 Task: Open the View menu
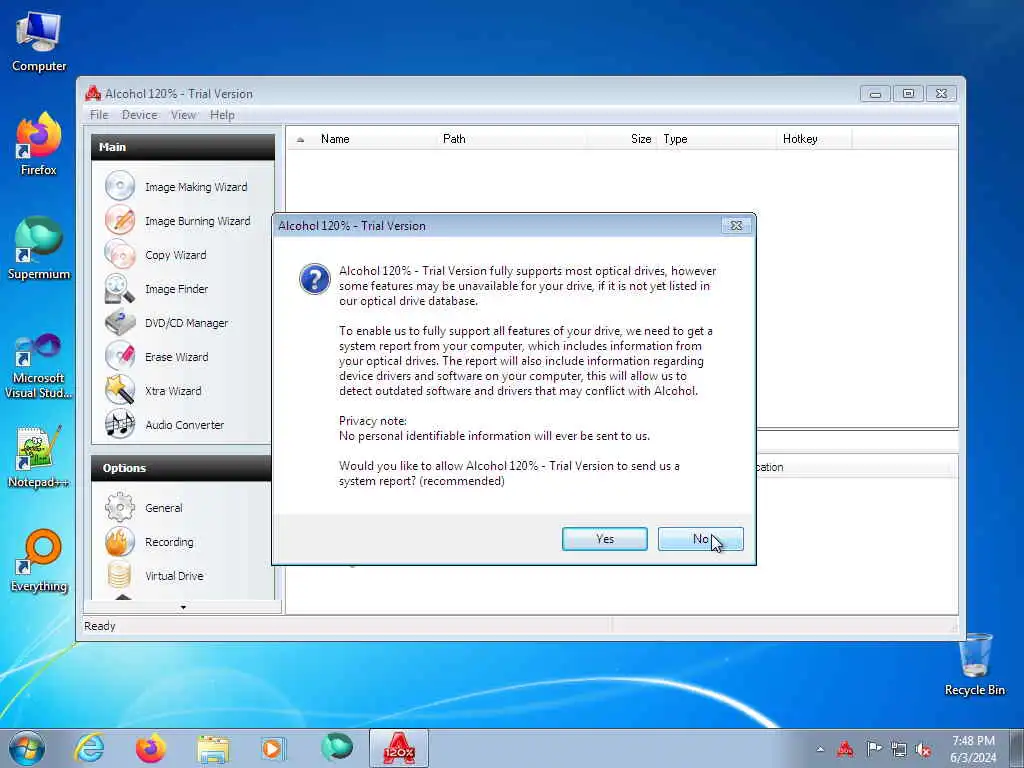pos(184,115)
